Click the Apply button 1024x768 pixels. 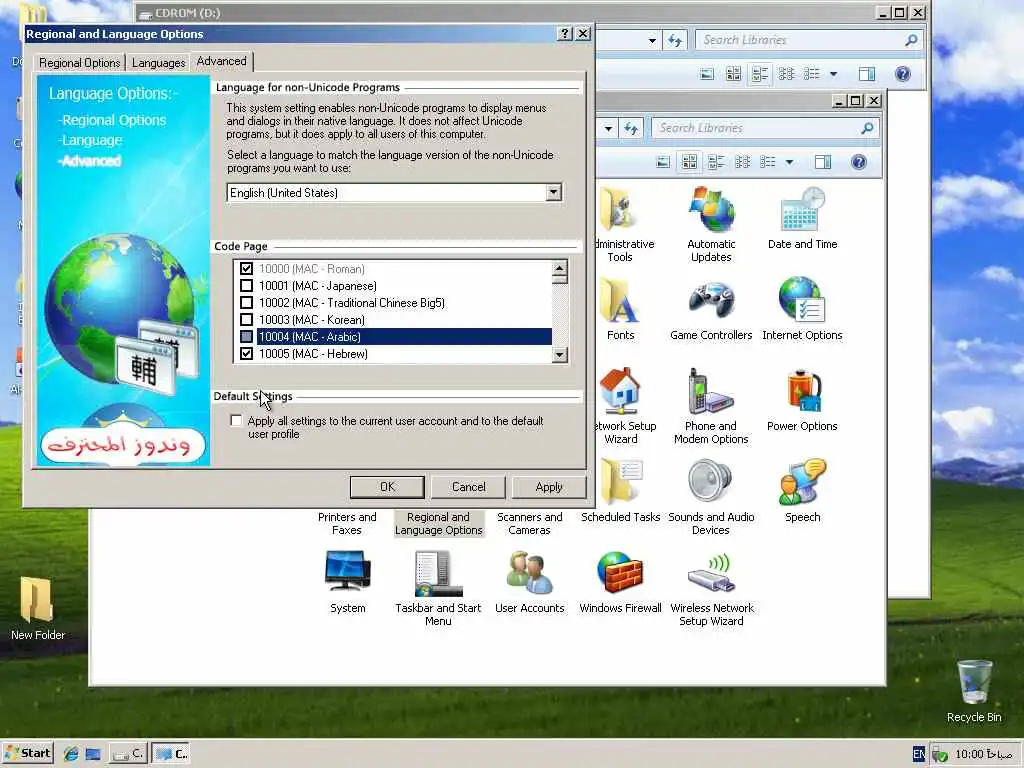click(x=549, y=487)
